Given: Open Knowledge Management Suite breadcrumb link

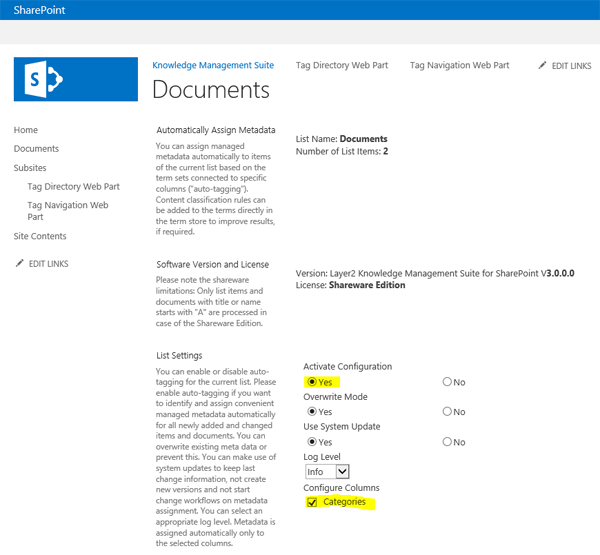Looking at the screenshot, I should 213,65.
